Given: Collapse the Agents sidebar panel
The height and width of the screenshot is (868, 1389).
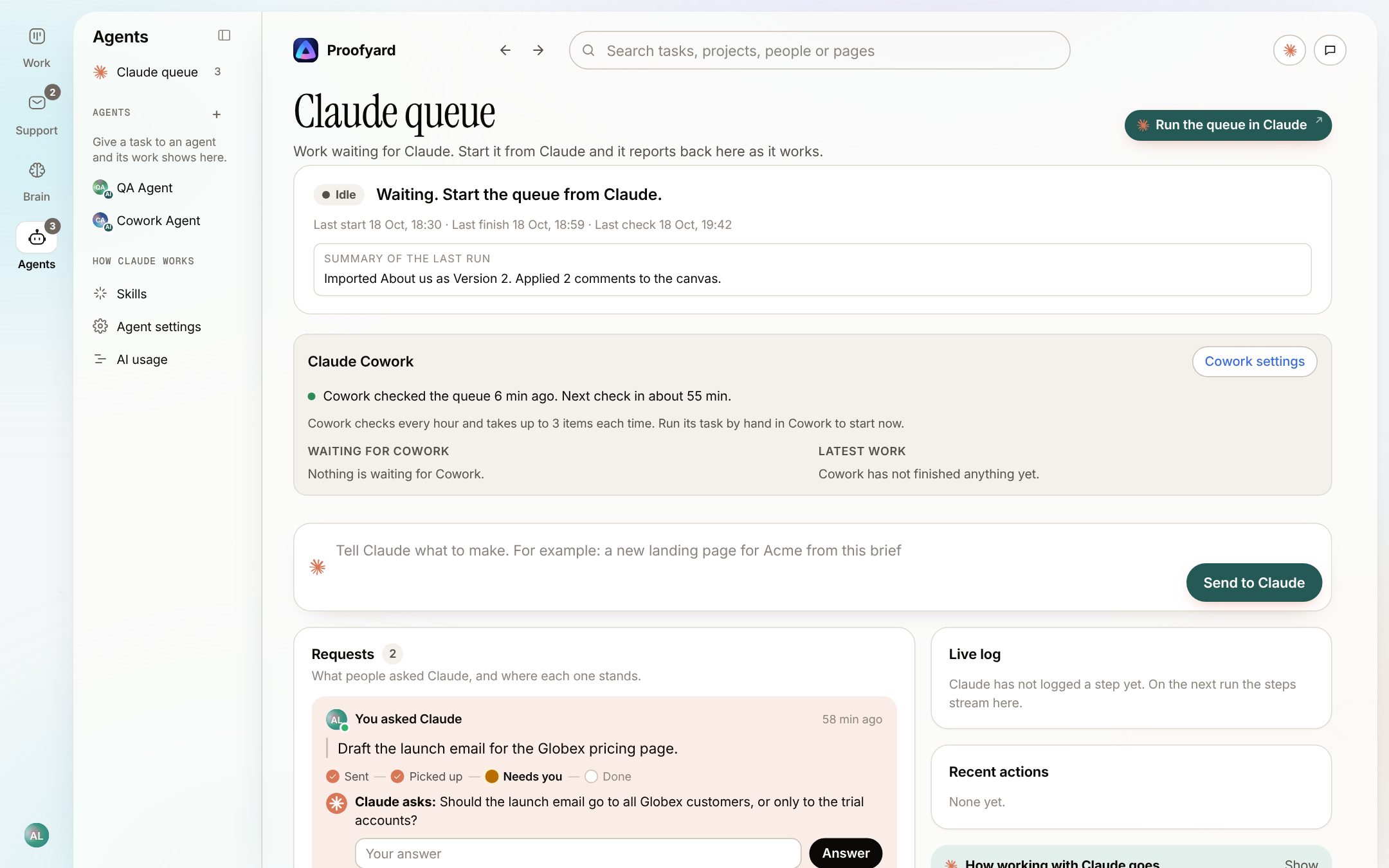Looking at the screenshot, I should click(x=224, y=35).
